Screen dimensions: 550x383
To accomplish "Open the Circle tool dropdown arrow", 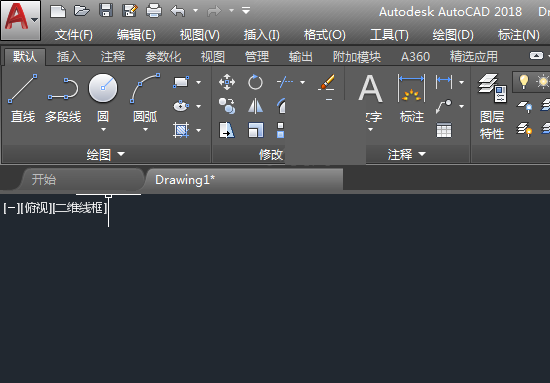I will click(x=103, y=129).
